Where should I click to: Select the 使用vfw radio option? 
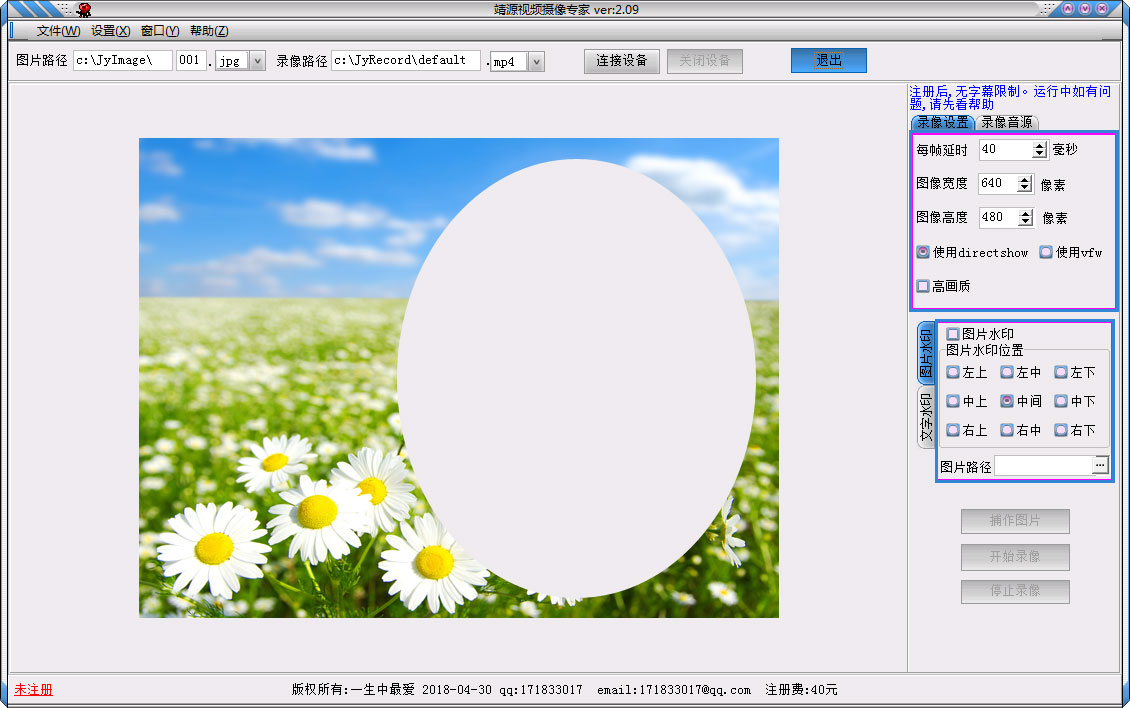point(1046,252)
